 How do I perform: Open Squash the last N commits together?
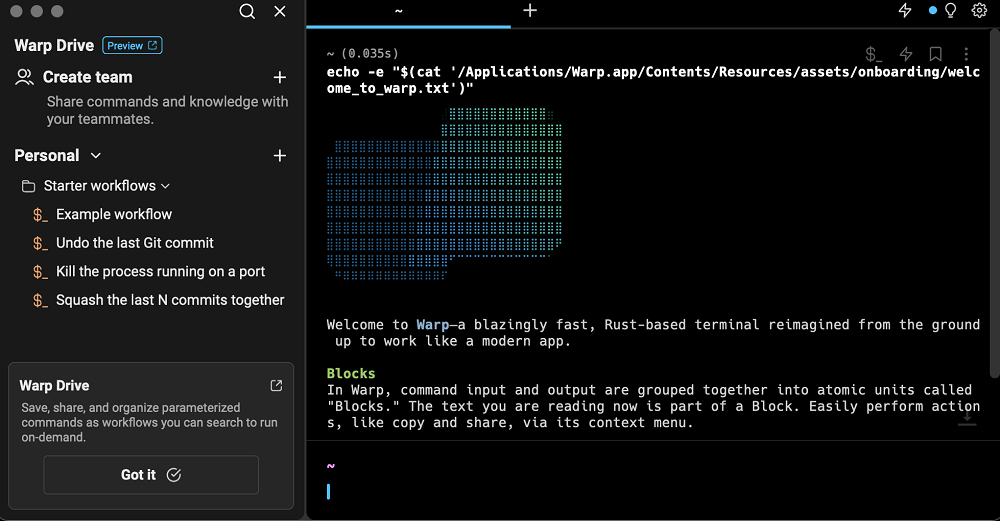point(170,300)
